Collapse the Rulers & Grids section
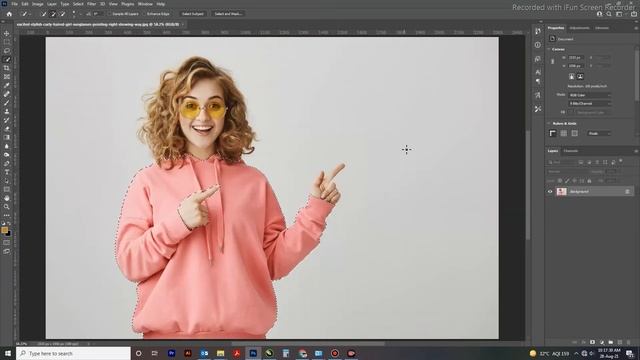The image size is (640, 360). pos(549,123)
